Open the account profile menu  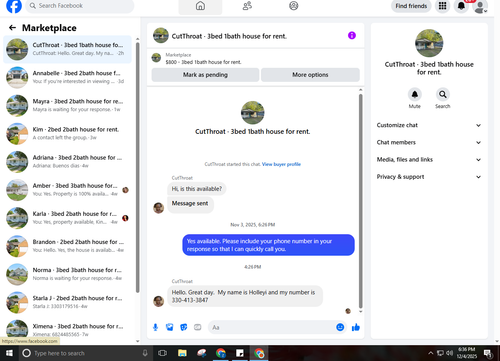[x=480, y=7]
